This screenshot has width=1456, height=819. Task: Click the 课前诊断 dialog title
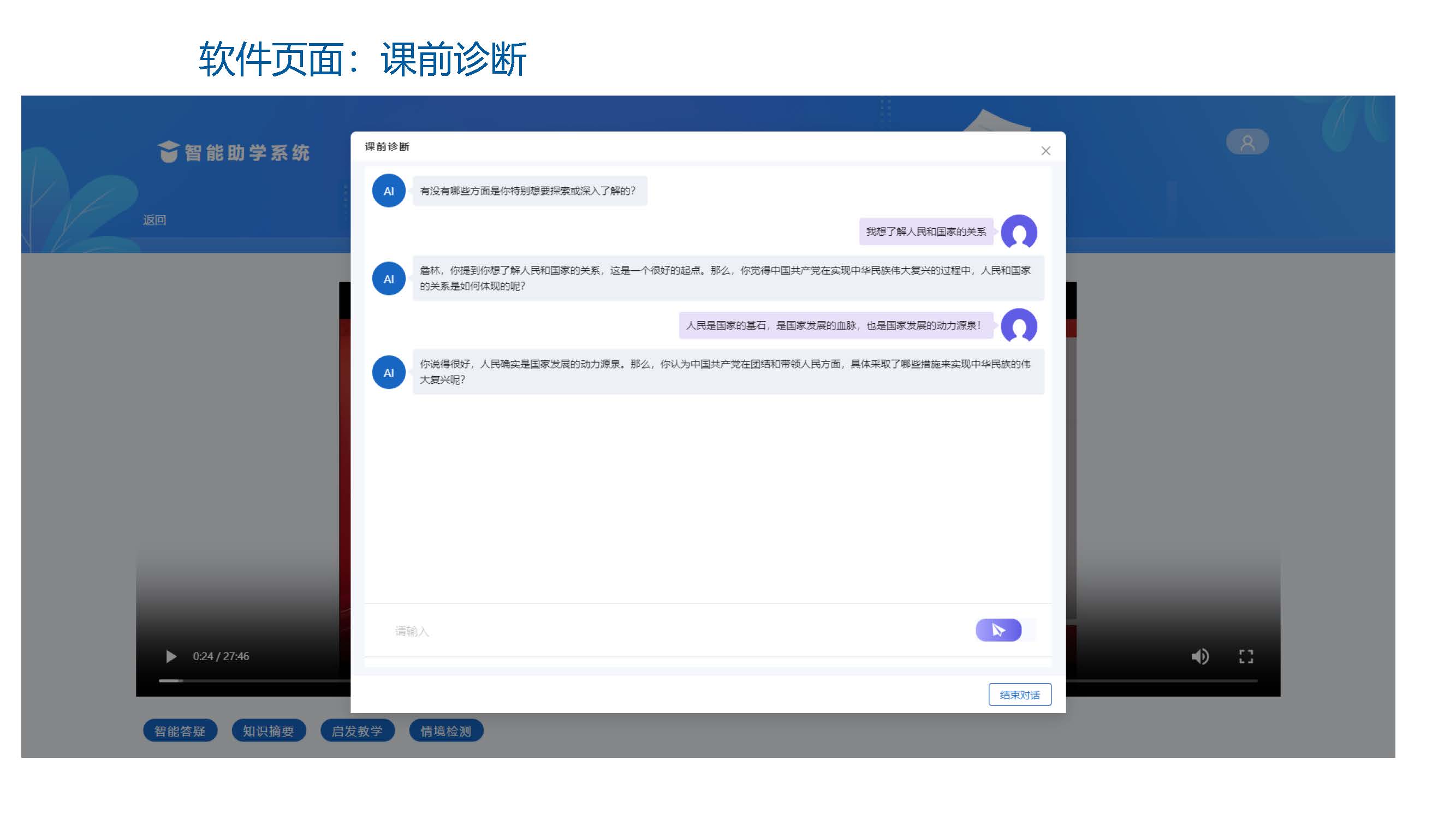pyautogui.click(x=387, y=147)
